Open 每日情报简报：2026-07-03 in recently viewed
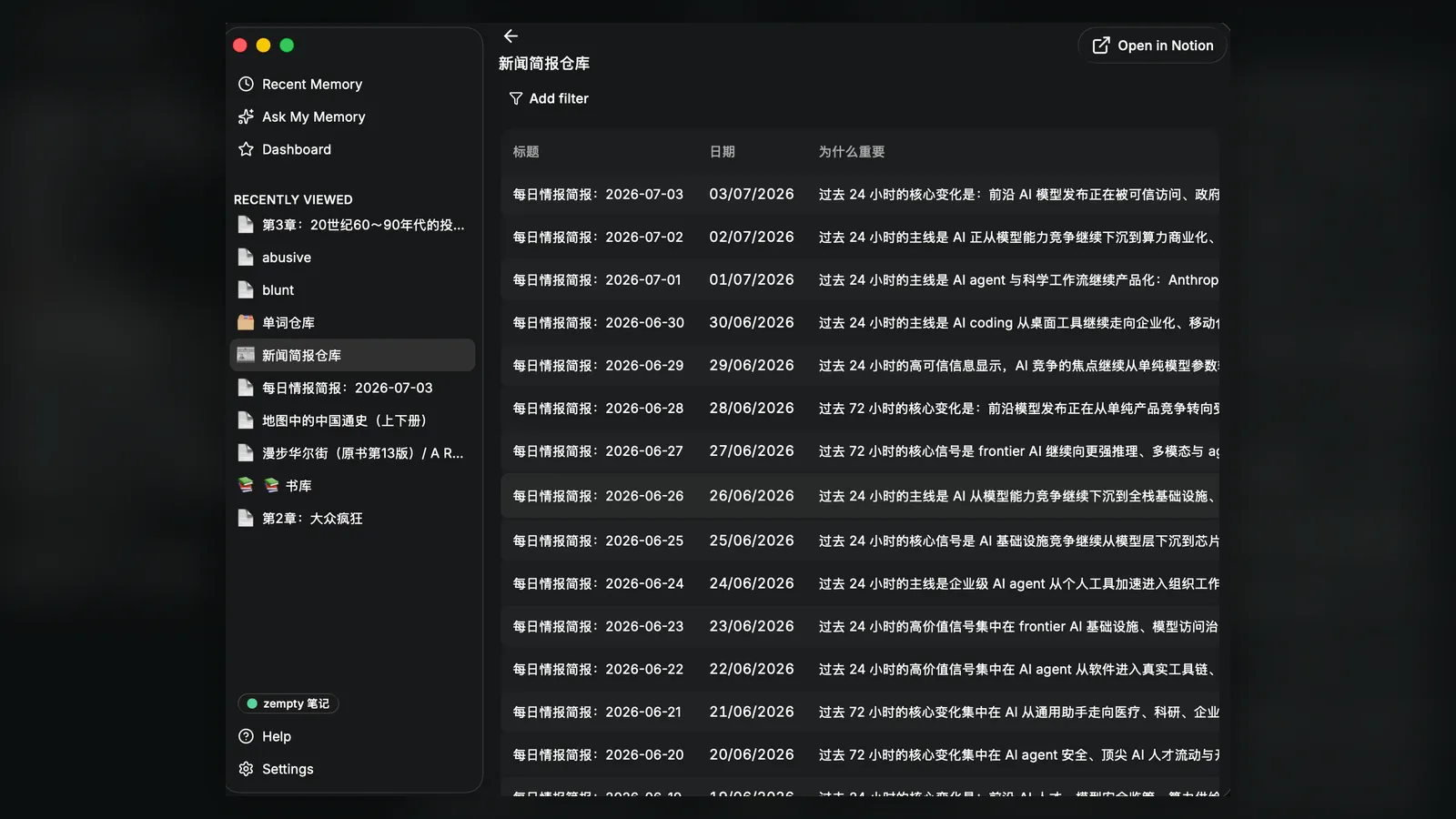The image size is (1456, 819). pyautogui.click(x=352, y=388)
